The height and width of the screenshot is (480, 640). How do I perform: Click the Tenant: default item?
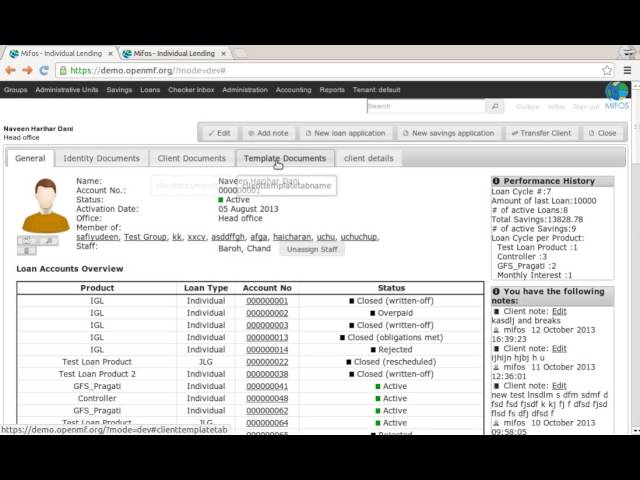pos(376,90)
